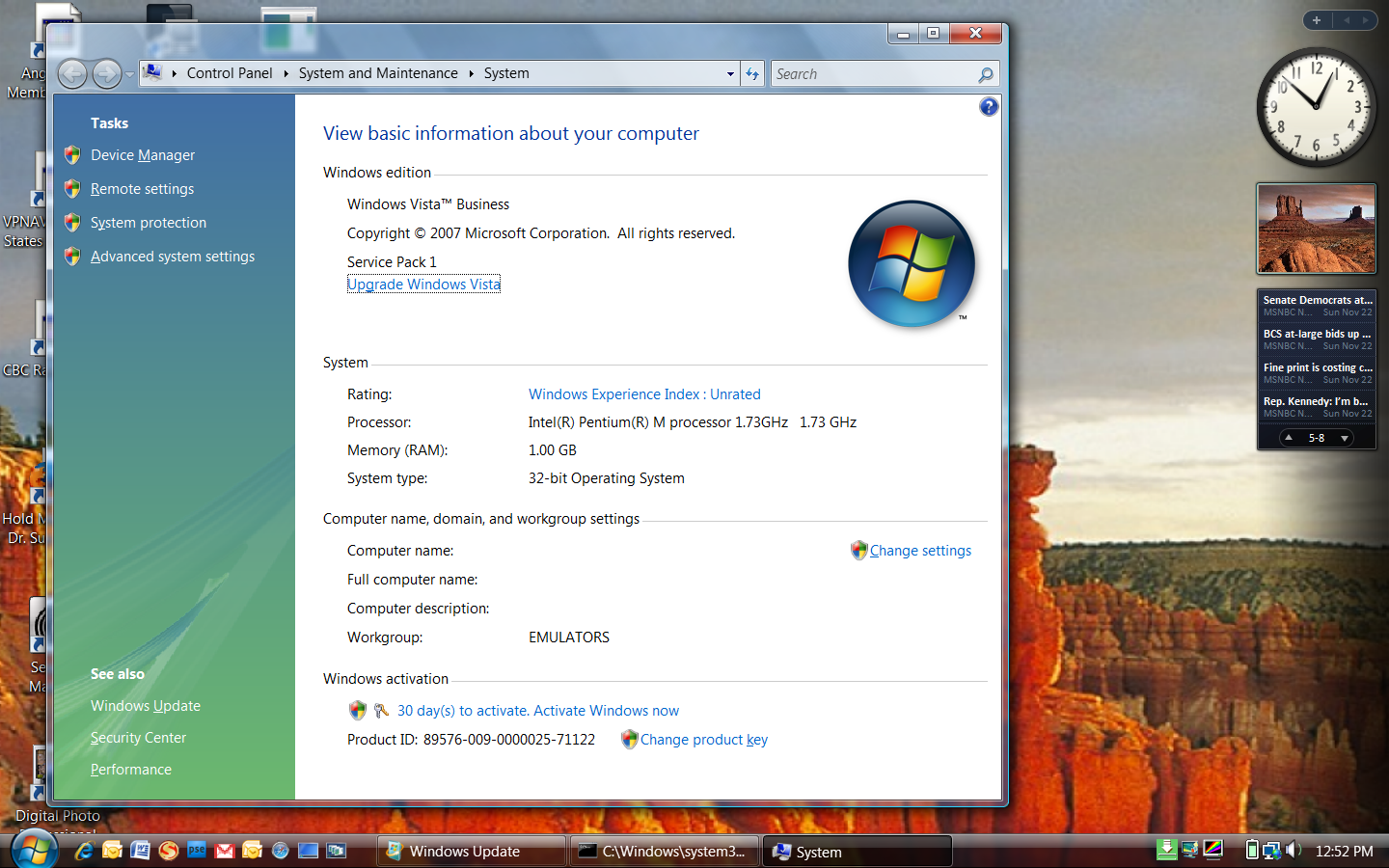Switch to C:\Windows\system3... taskbar button

pyautogui.click(x=664, y=852)
